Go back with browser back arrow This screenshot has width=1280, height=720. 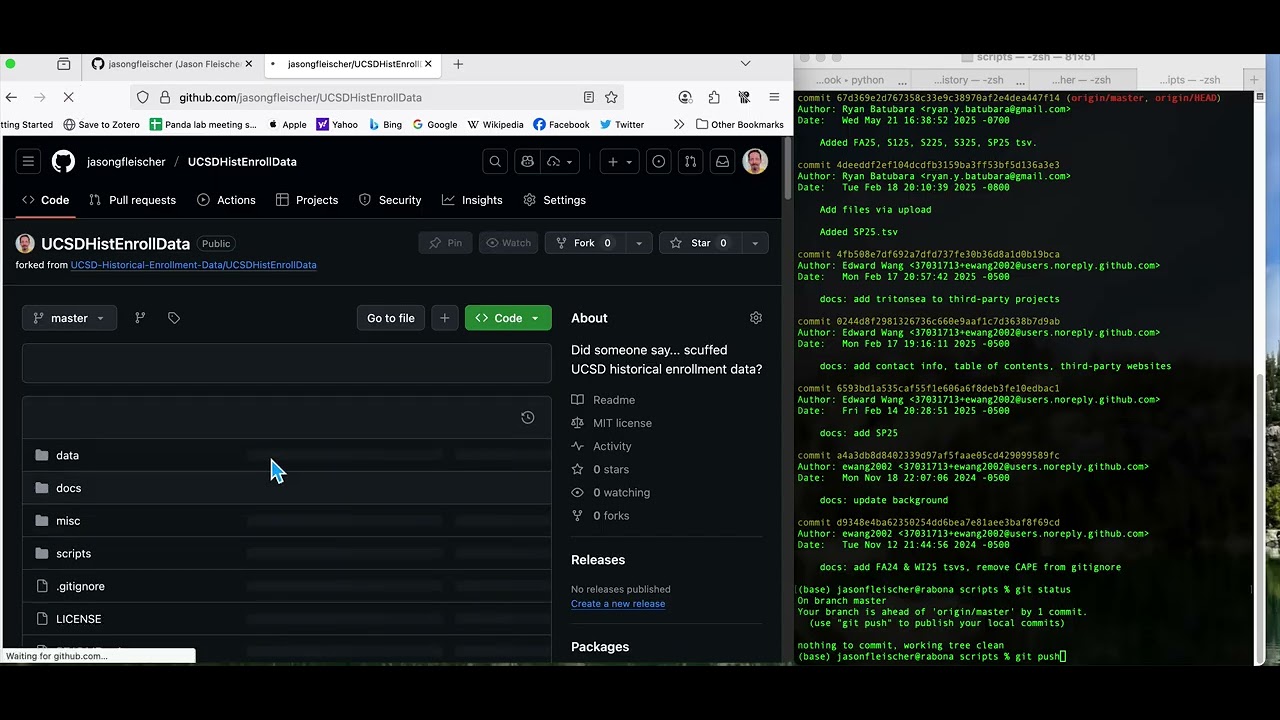tap(11, 97)
